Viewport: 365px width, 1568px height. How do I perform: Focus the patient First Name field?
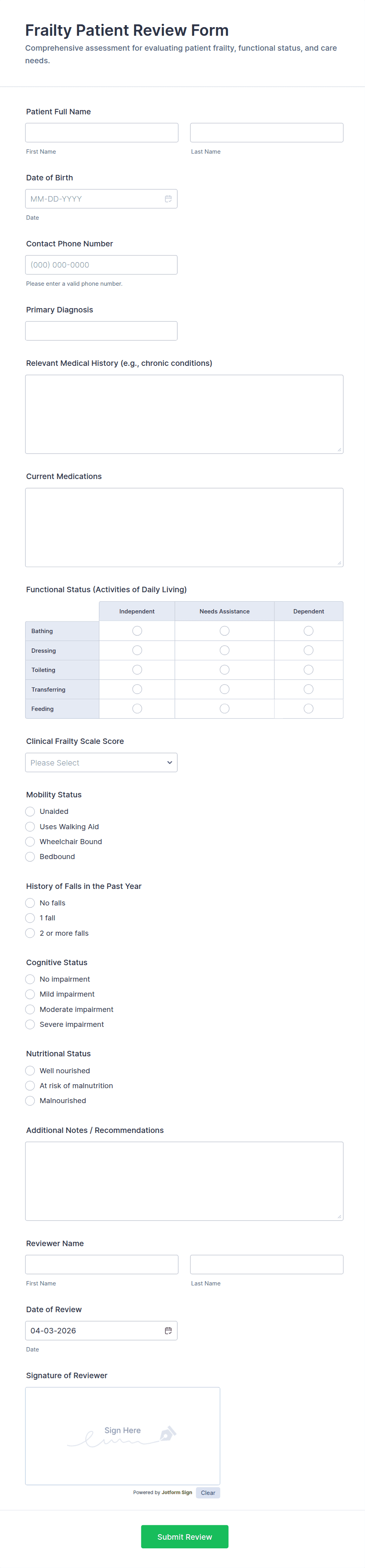point(102,133)
